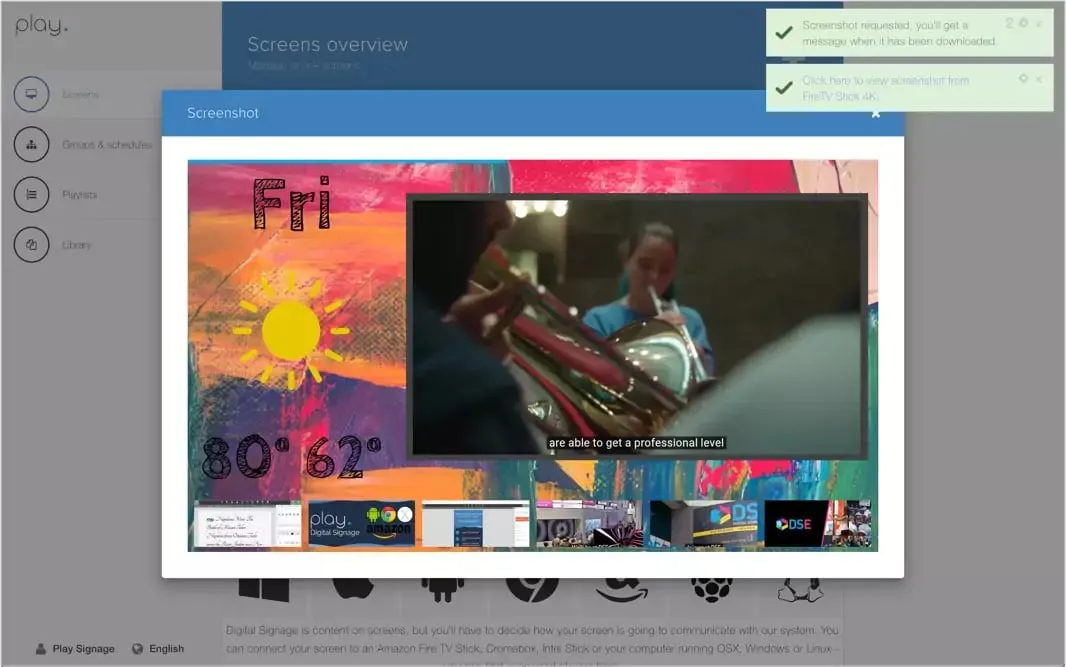
Task: Click the Play Signage user icon
Action: tap(41, 649)
